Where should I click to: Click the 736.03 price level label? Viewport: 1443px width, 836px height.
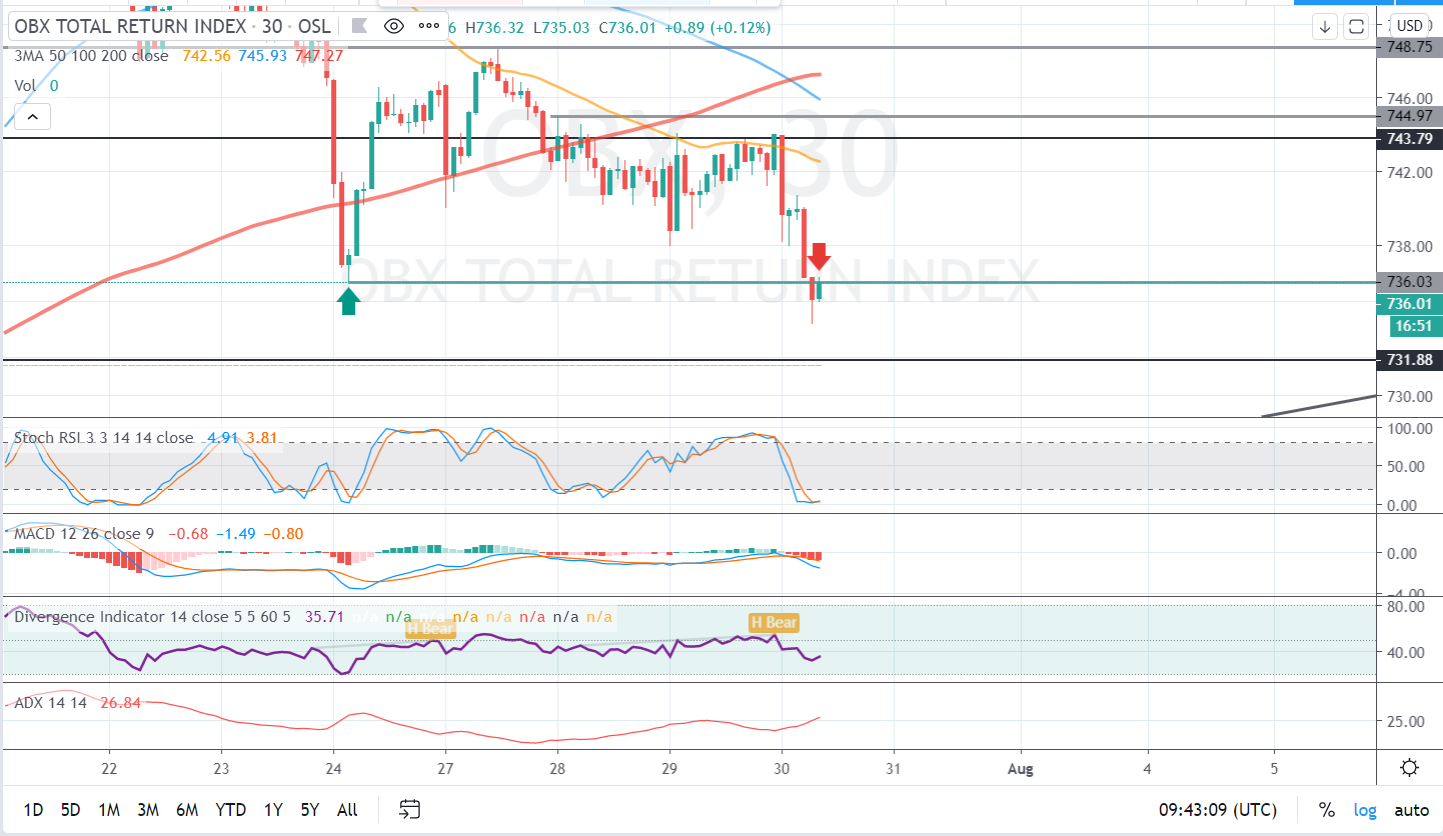click(x=1409, y=282)
